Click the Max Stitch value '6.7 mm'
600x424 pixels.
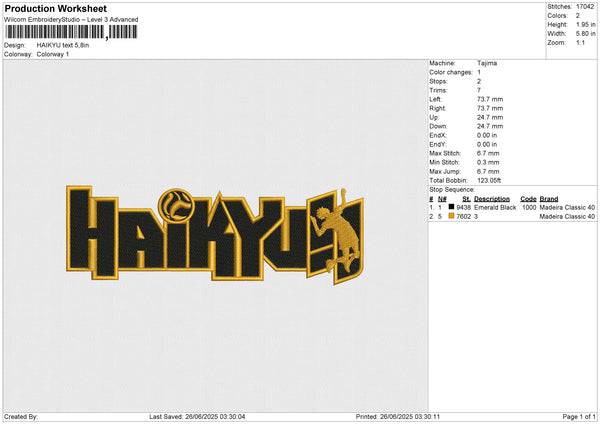[488, 153]
